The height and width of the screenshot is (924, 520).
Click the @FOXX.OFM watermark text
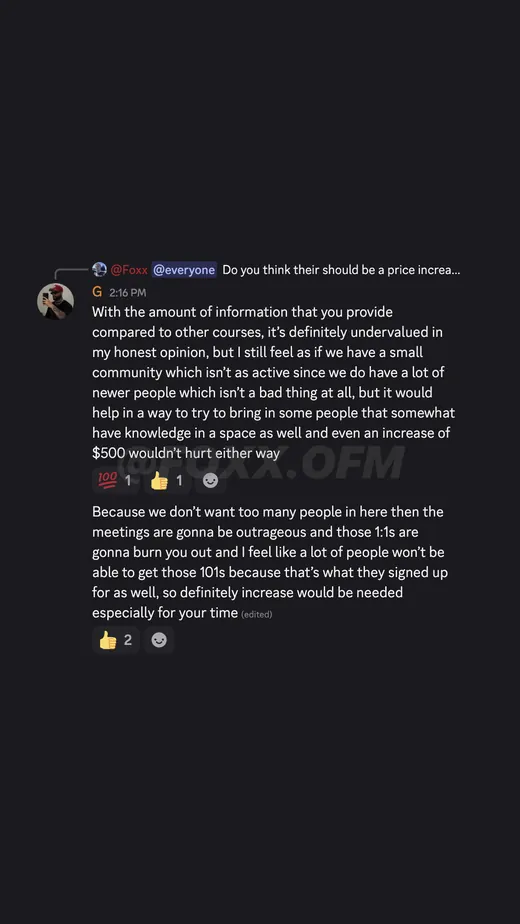(x=262, y=462)
